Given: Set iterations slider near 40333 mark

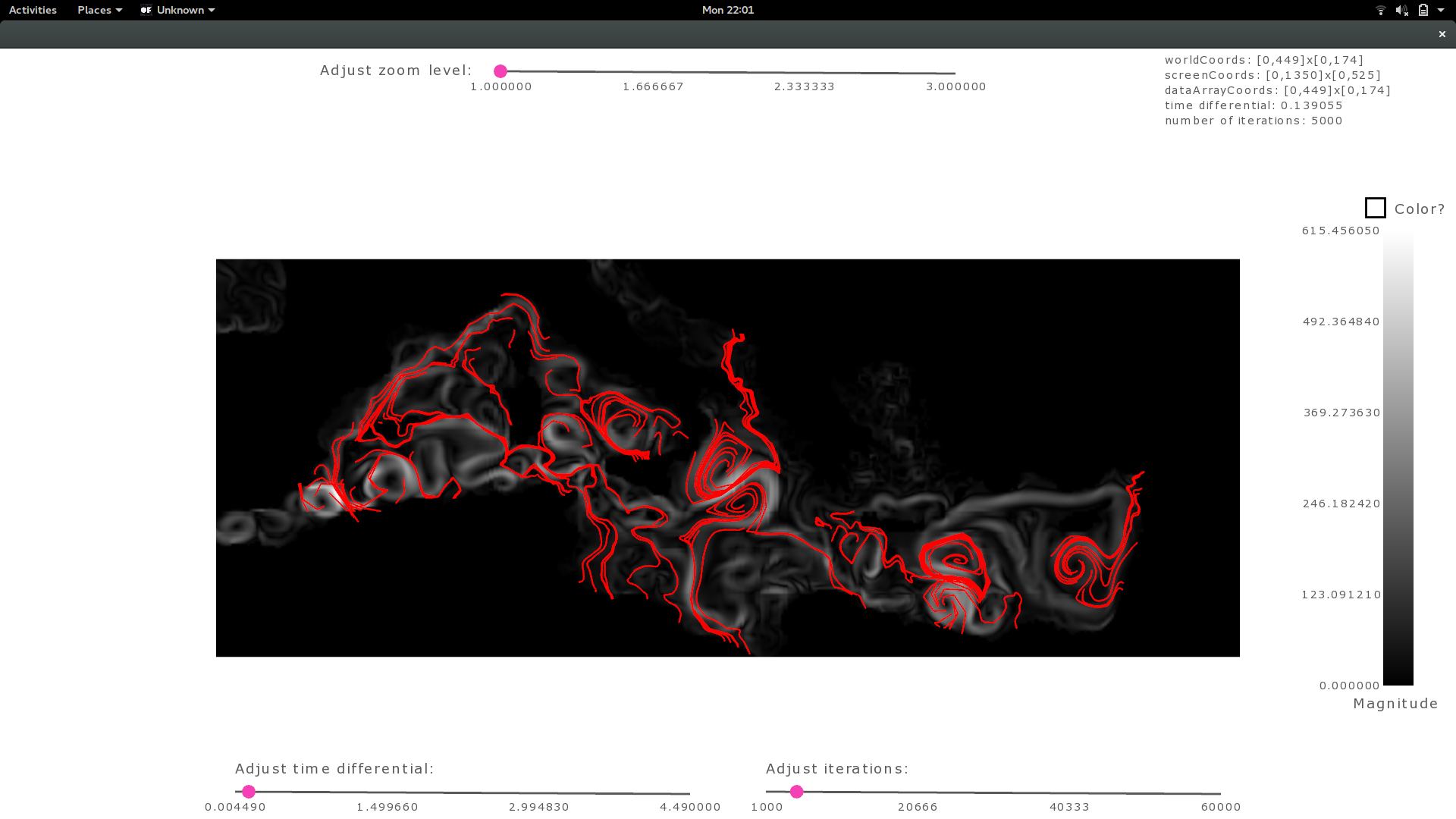Looking at the screenshot, I should coord(1069,793).
